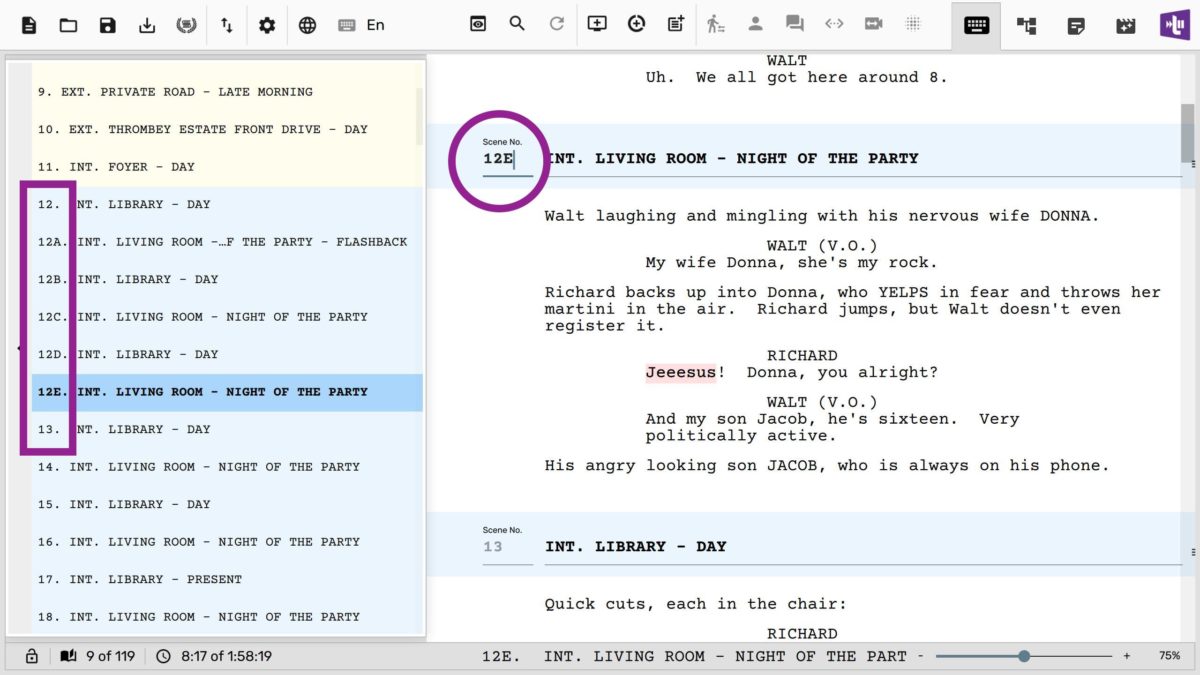
Task: Collapse the scene list sidebar
Action: pyautogui.click(x=20, y=347)
